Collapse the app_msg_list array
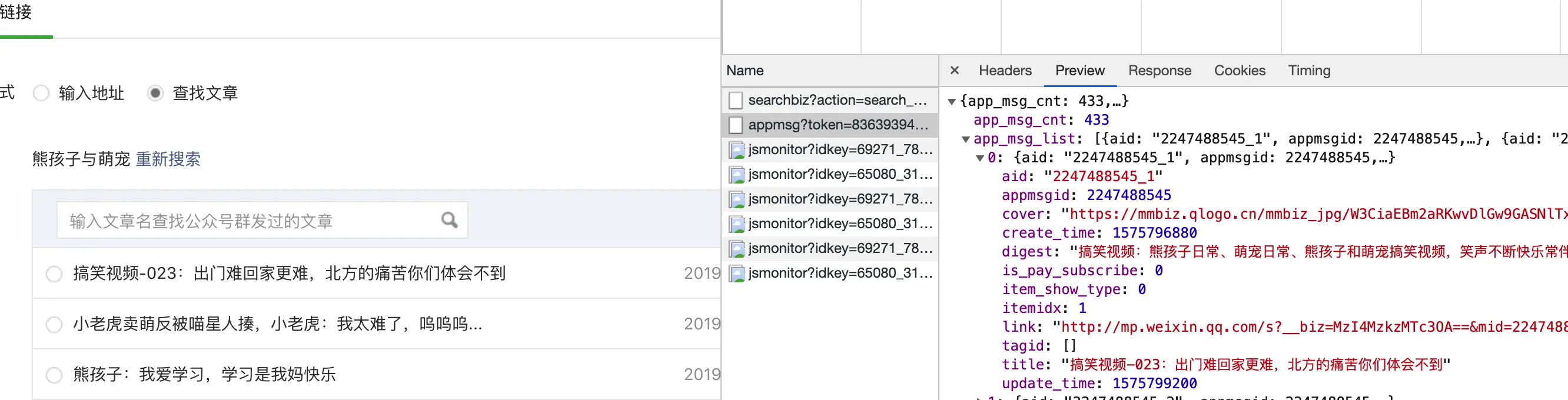 [x=965, y=139]
